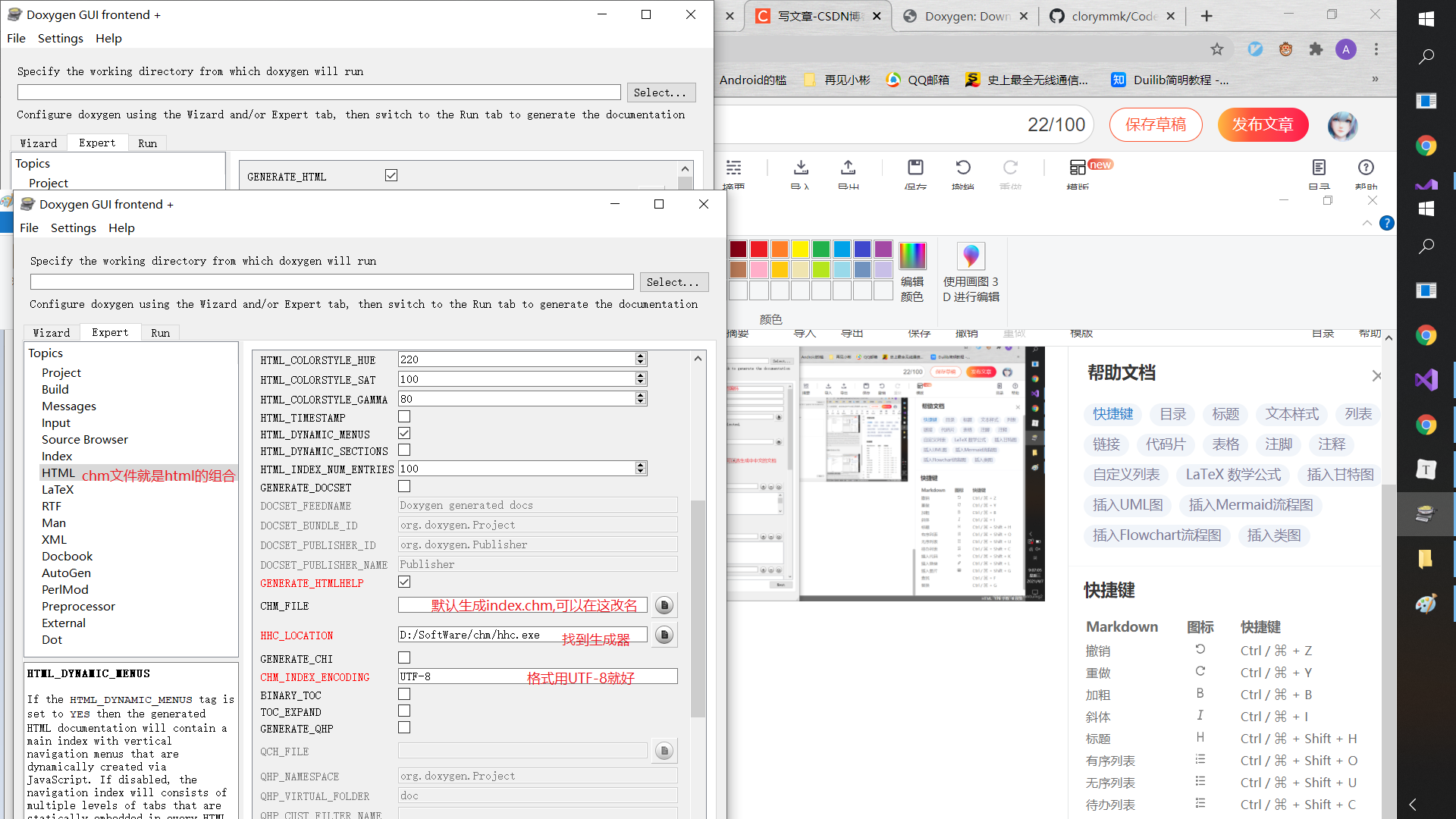The width and height of the screenshot is (1456, 819).
Task: Click the file browser icon next to CHM_FILE
Action: 664,606
